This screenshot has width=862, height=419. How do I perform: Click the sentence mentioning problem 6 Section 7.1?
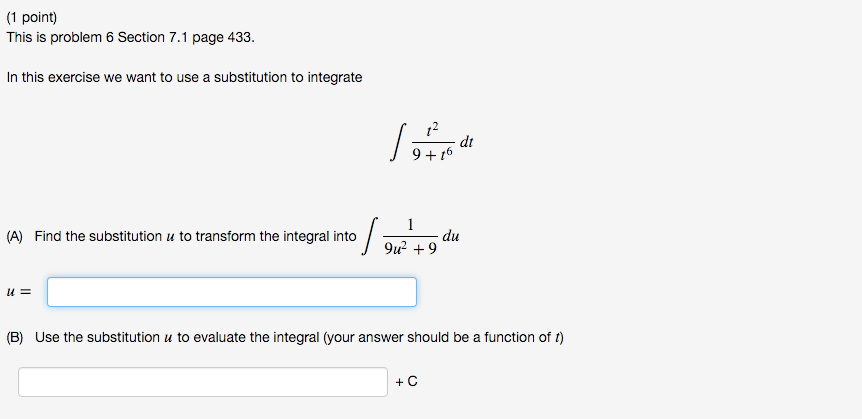[131, 38]
